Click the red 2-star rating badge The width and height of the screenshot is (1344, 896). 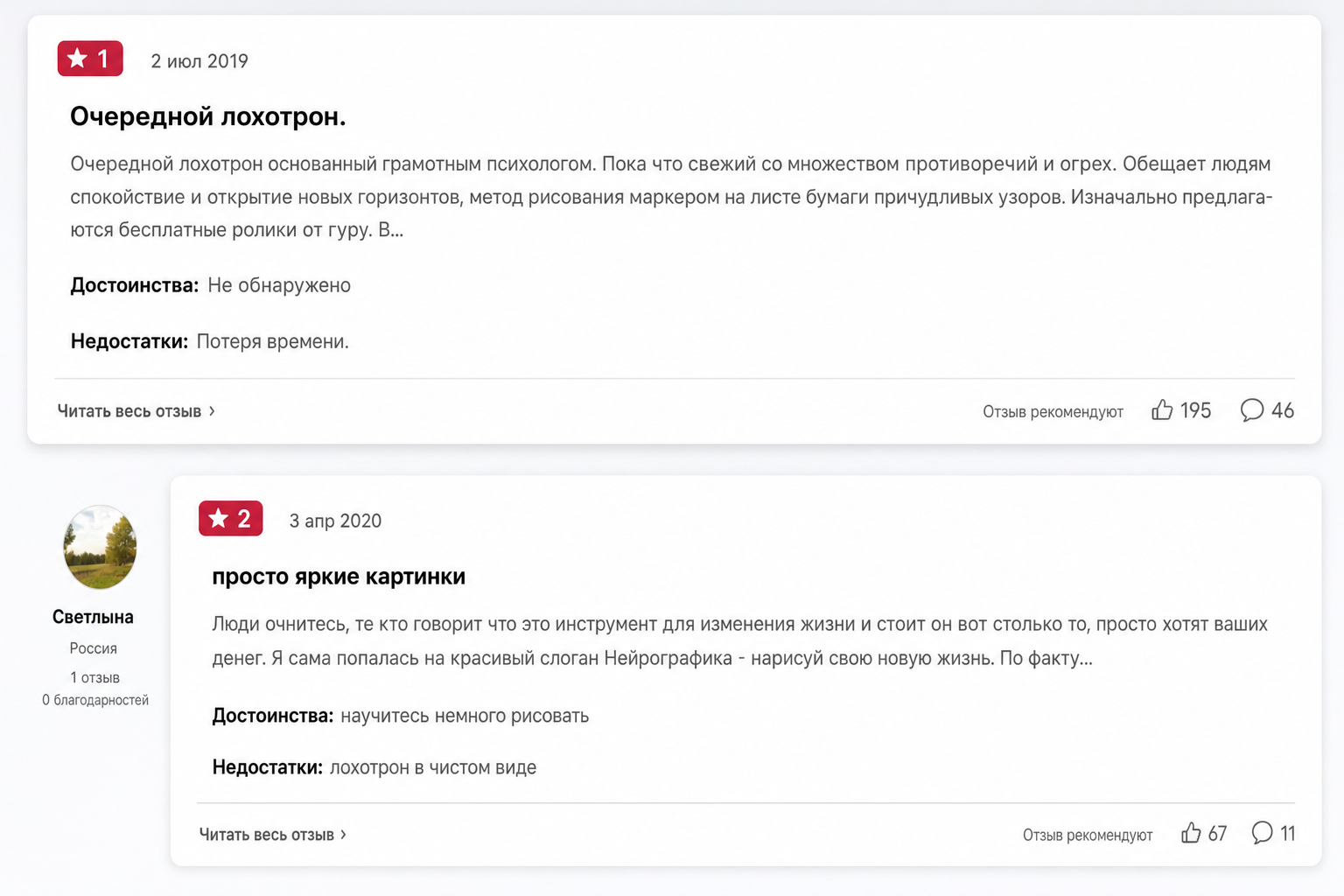click(231, 518)
